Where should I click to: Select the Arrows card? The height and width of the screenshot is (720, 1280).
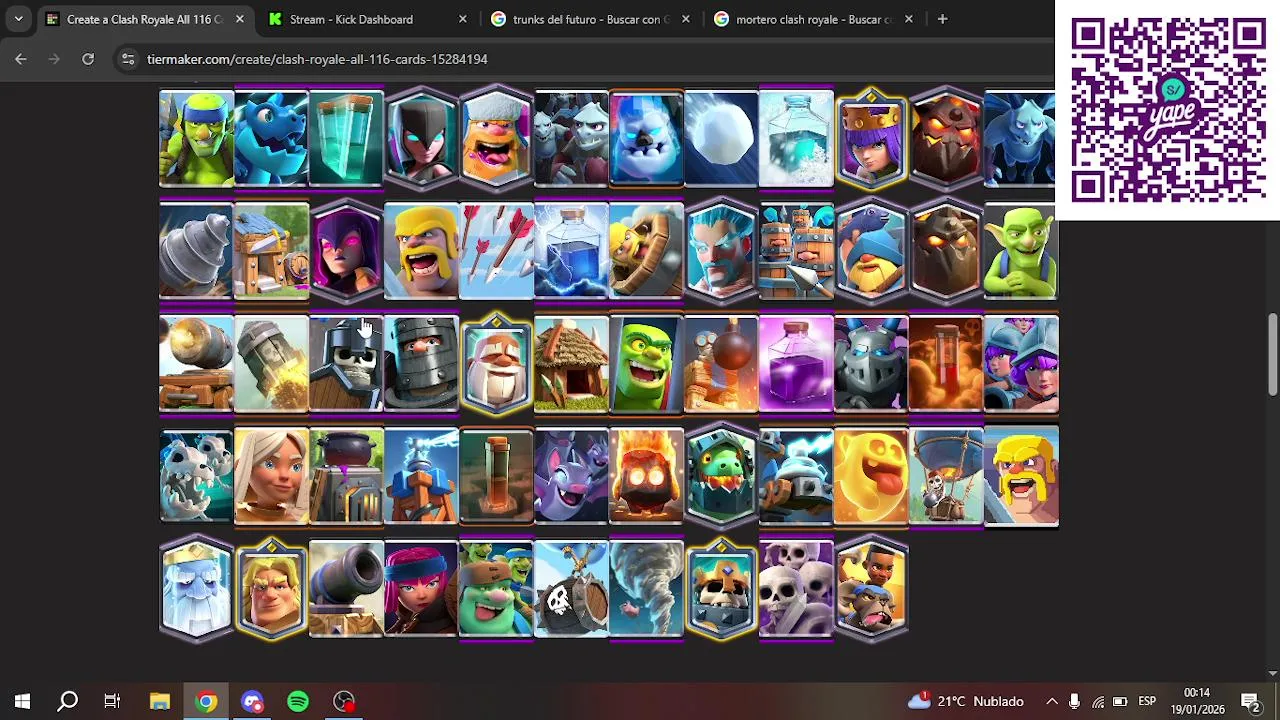496,251
